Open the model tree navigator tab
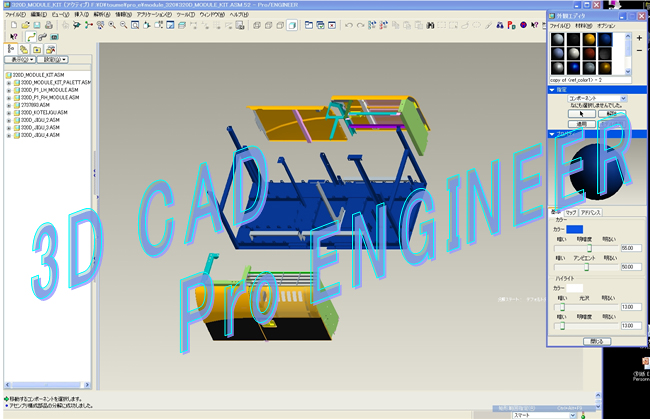 coord(11,49)
